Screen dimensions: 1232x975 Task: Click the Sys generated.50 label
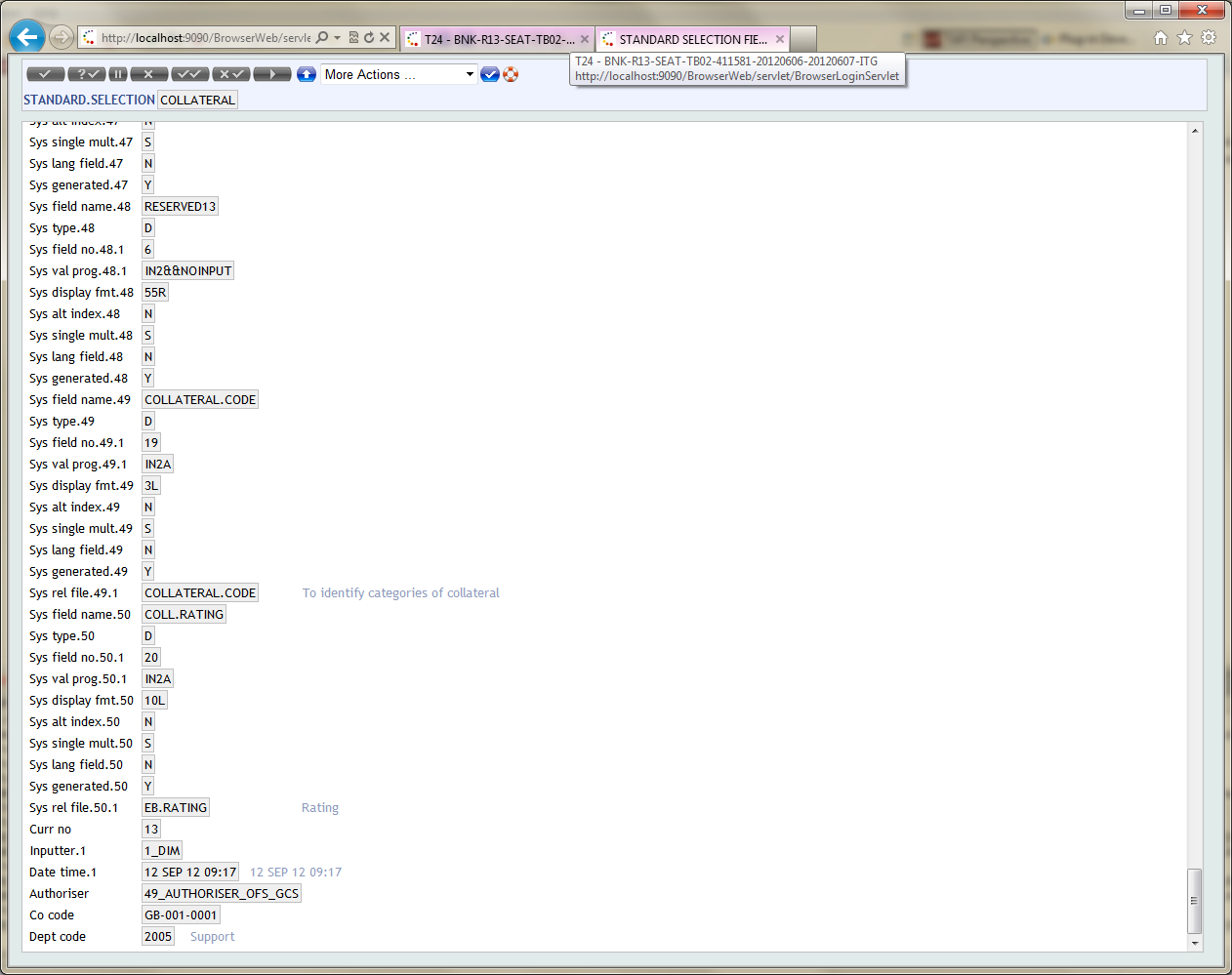(78, 786)
